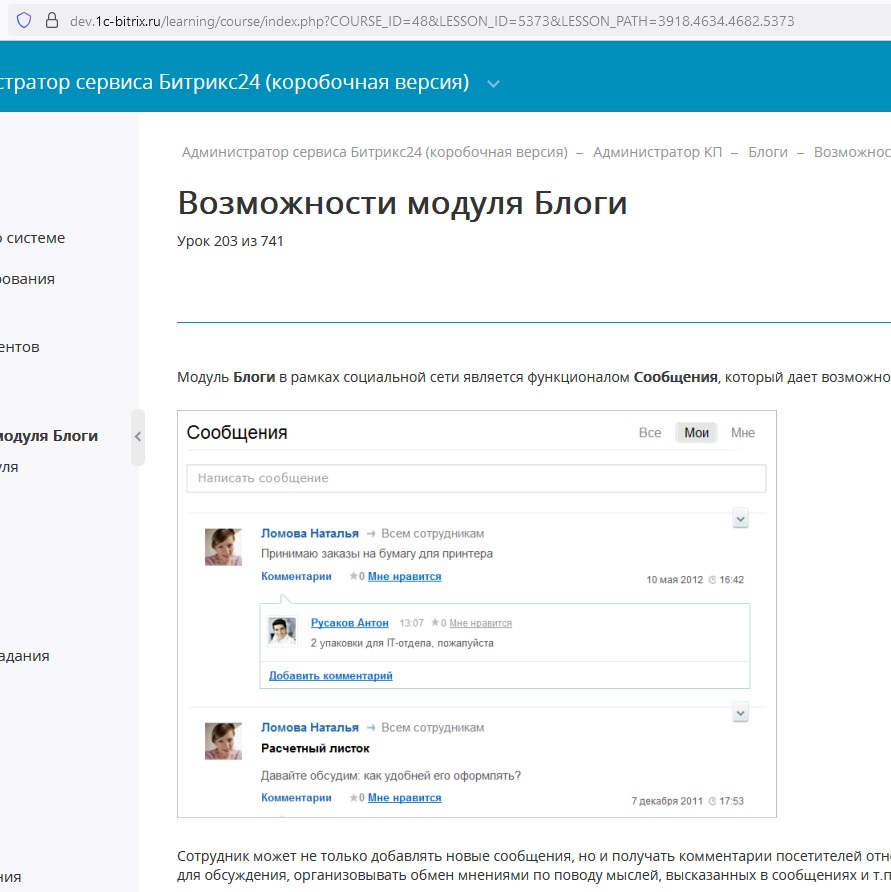
Task: Click 'Всем сотрудникам' recipient in printer paper post
Action: point(432,534)
